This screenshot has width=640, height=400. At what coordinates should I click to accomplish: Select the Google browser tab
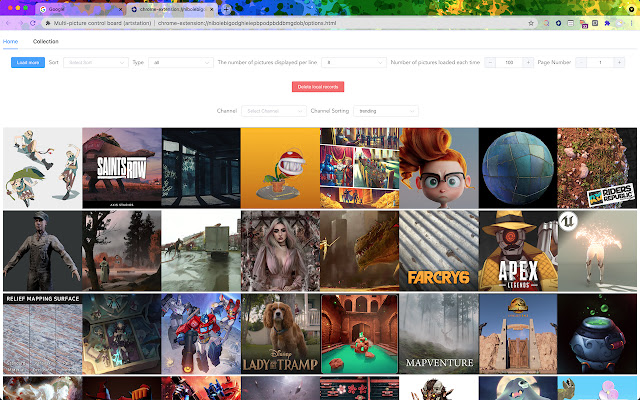80,9
